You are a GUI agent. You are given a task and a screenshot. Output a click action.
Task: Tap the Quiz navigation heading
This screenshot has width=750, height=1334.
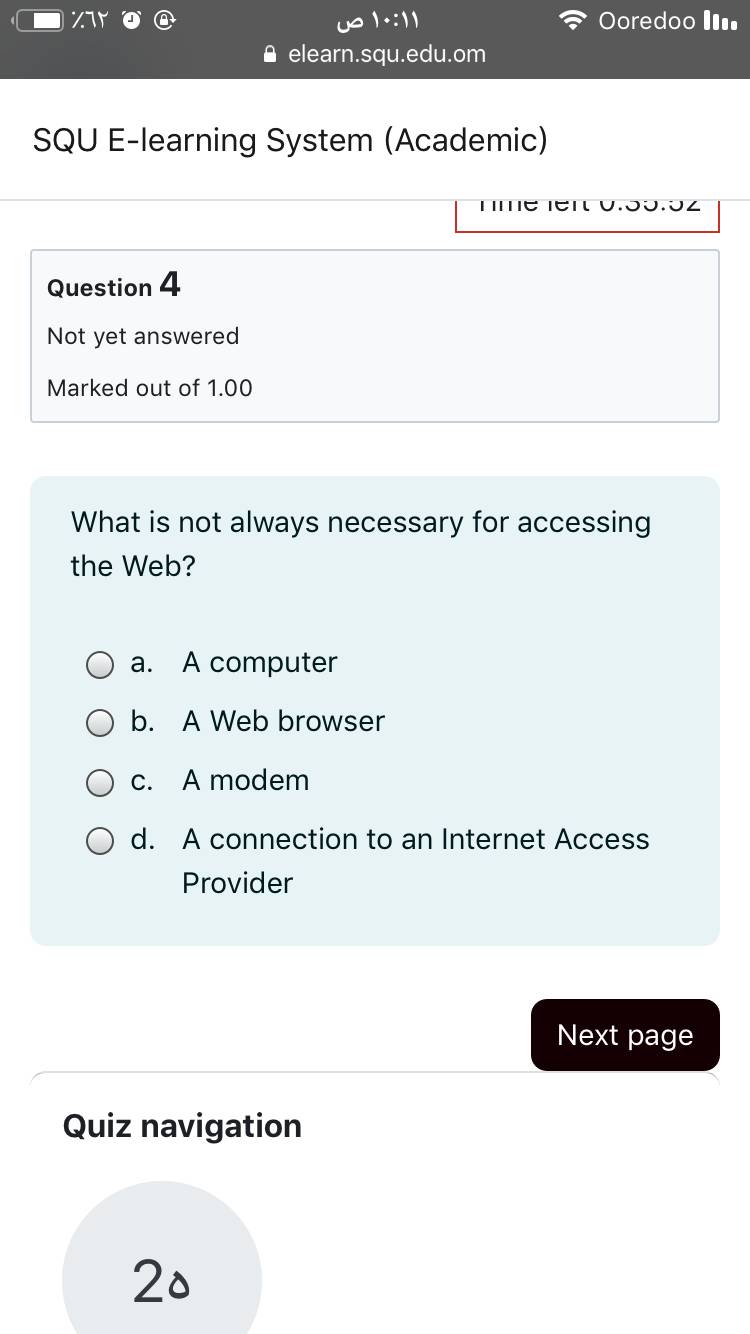pyautogui.click(x=182, y=1126)
